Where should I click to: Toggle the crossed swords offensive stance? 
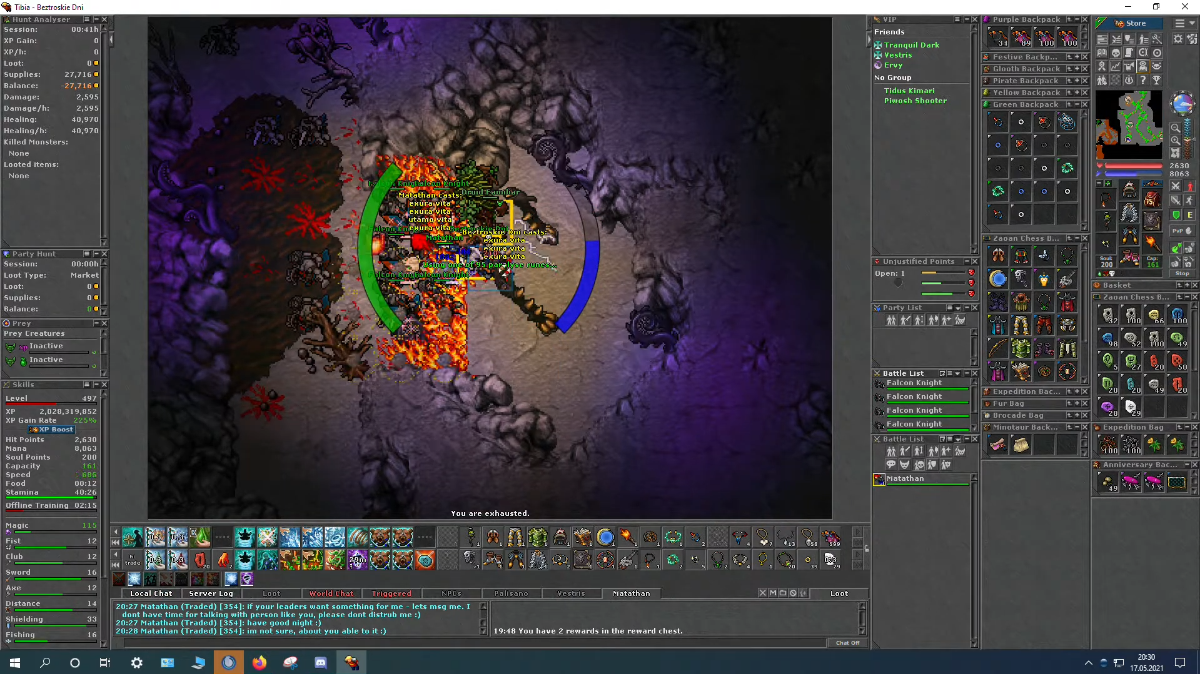tap(1176, 185)
